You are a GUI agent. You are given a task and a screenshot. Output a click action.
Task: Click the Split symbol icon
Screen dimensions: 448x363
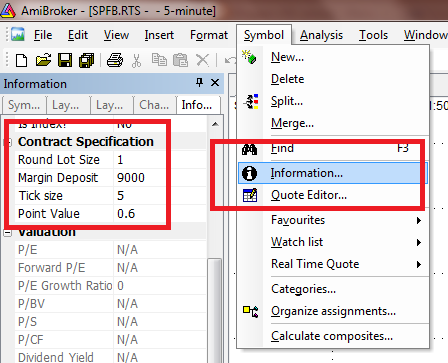click(251, 101)
